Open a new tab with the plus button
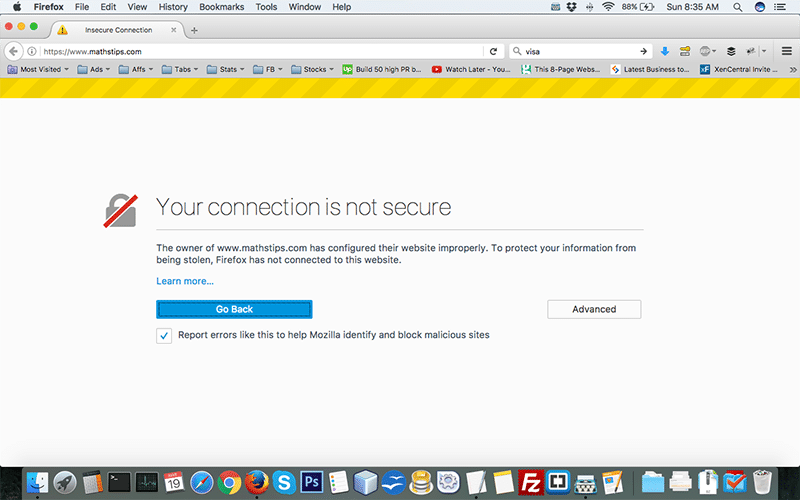Screen dimensions: 800x500 (x=194, y=31)
